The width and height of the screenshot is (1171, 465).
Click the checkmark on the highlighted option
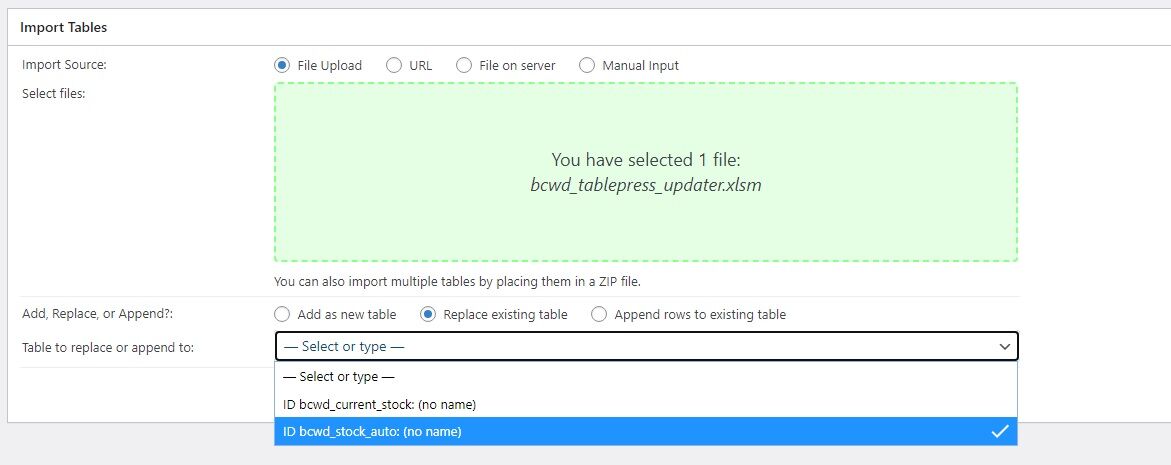[x=999, y=431]
